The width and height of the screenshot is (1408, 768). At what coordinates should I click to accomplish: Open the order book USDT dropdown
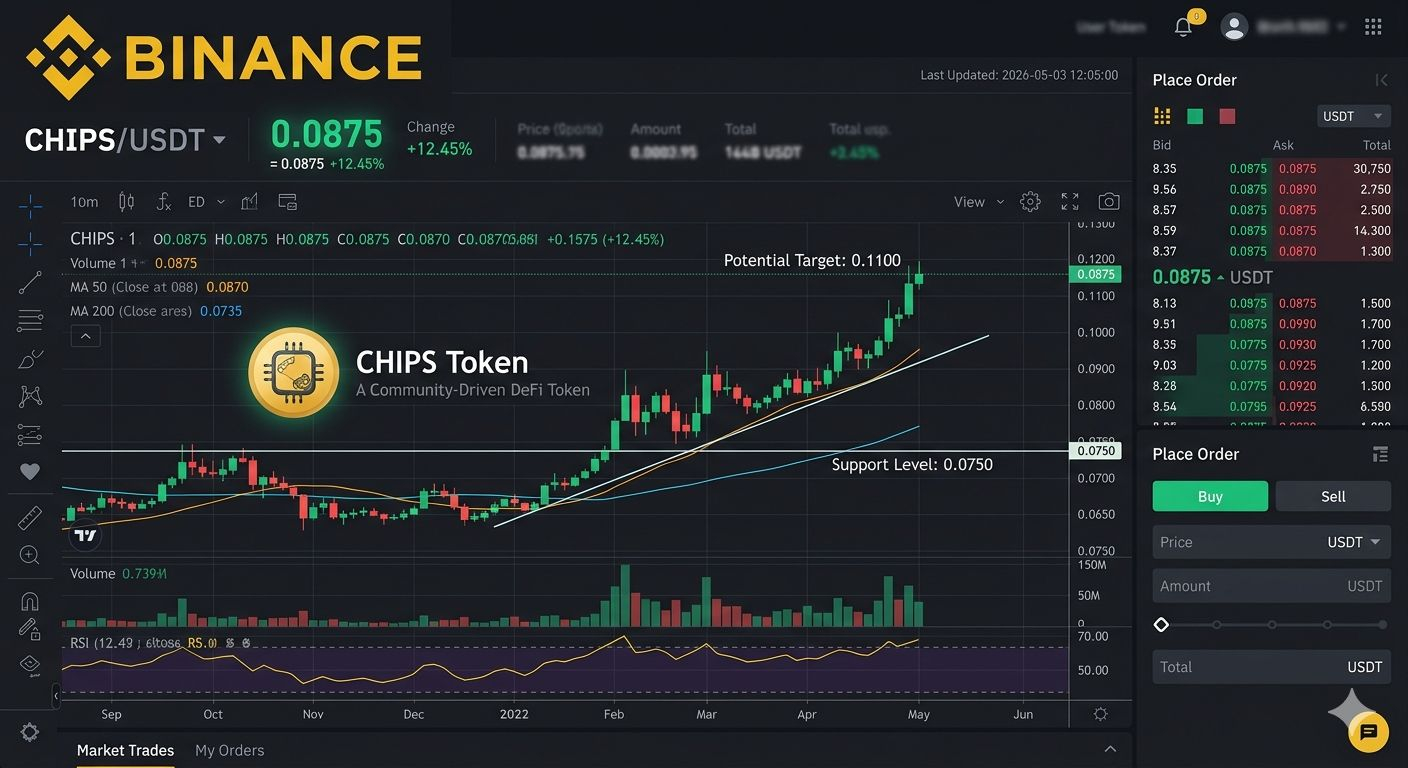pos(1353,116)
